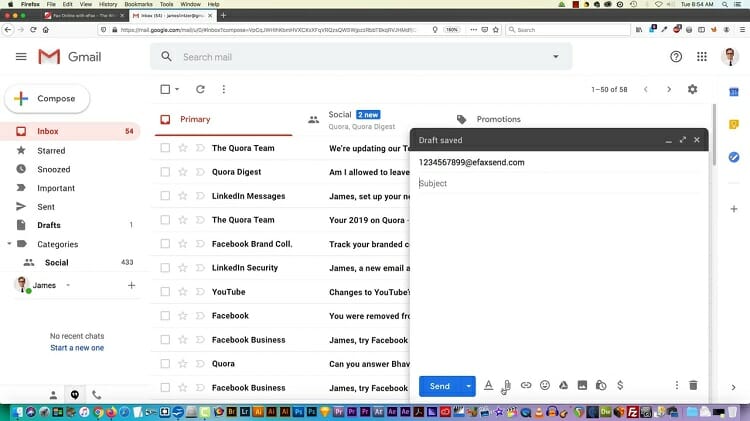Focus the Subject field

[x=559, y=183]
